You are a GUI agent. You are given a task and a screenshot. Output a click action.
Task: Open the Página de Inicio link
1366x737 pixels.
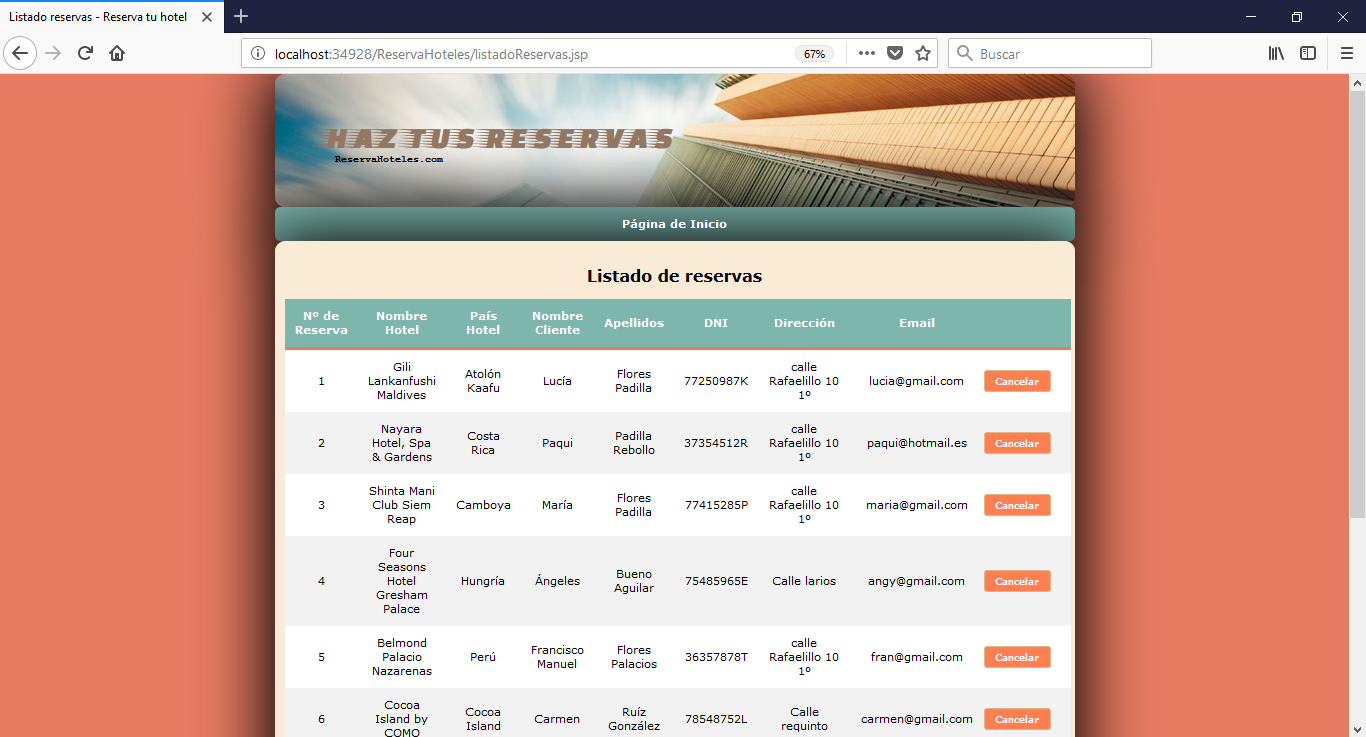coord(674,224)
